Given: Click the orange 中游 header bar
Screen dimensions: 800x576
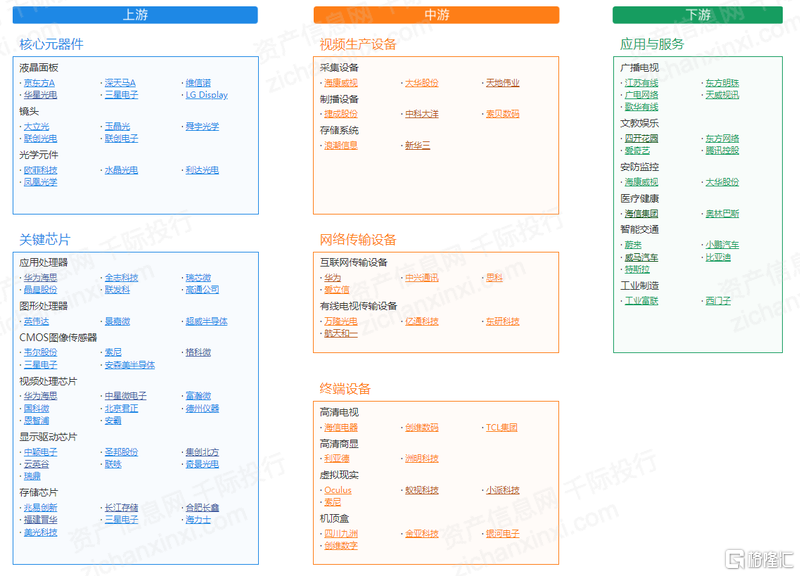Looking at the screenshot, I should [x=436, y=15].
